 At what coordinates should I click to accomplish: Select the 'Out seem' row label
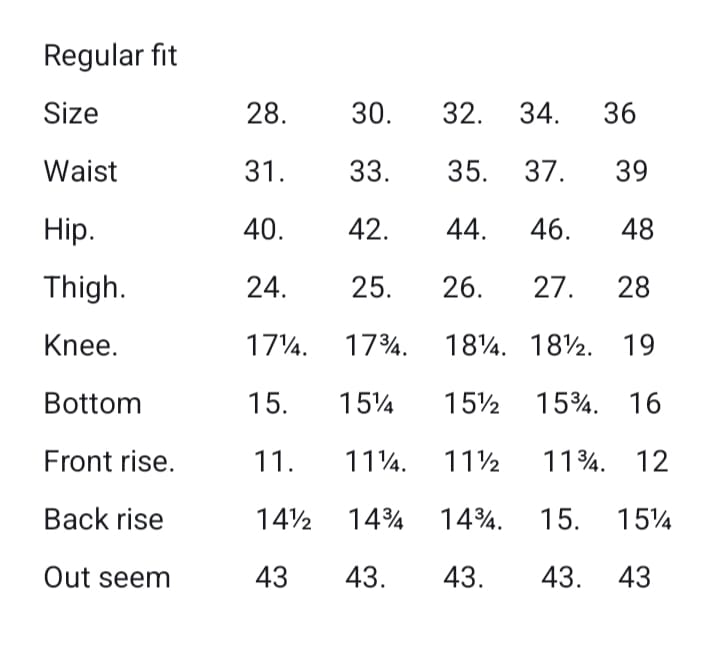107,578
